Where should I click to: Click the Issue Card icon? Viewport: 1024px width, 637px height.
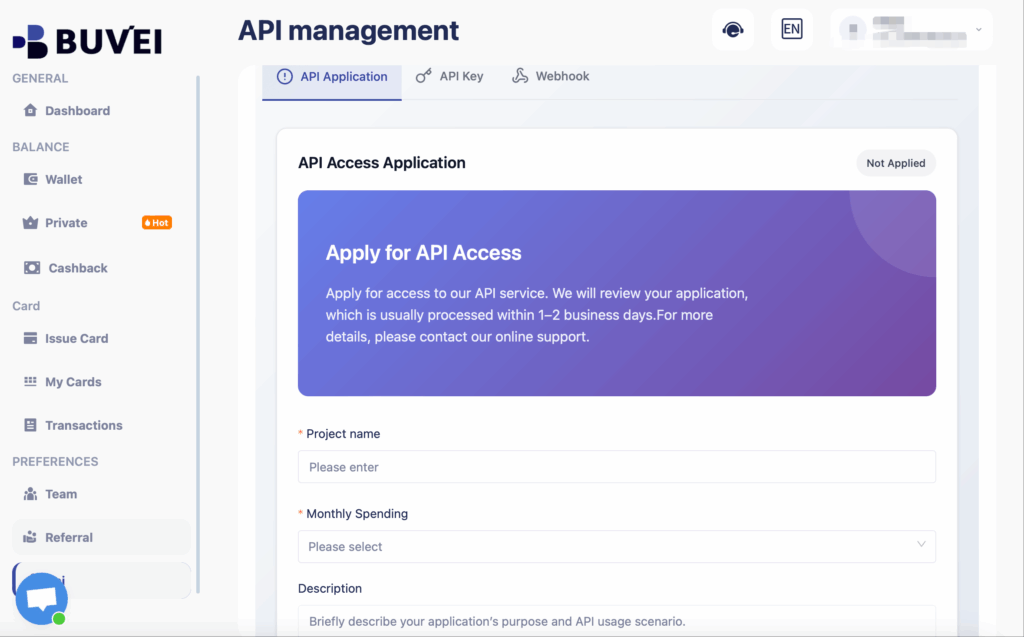[x=30, y=339]
